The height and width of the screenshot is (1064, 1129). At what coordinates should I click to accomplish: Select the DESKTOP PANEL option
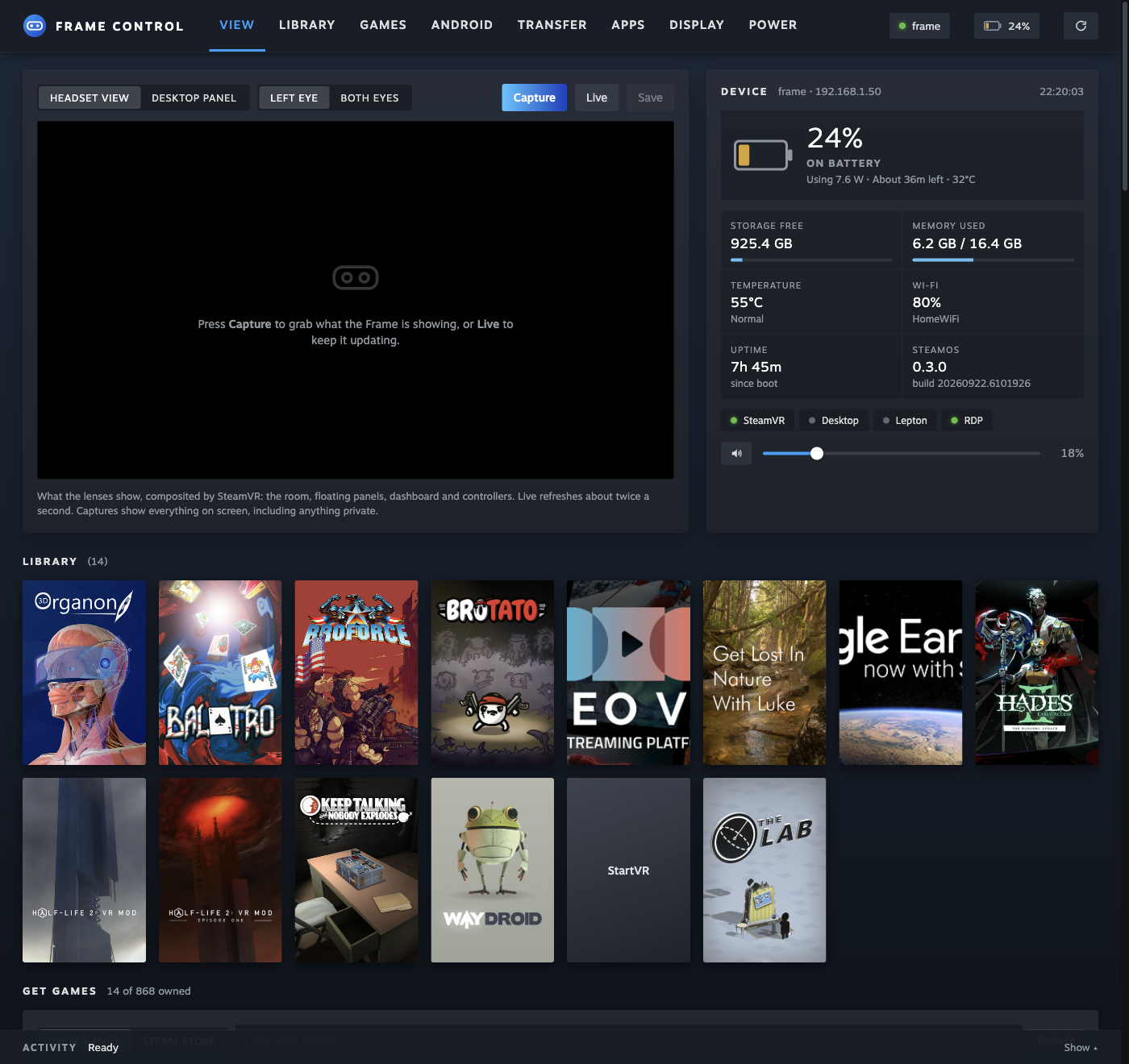pyautogui.click(x=194, y=98)
